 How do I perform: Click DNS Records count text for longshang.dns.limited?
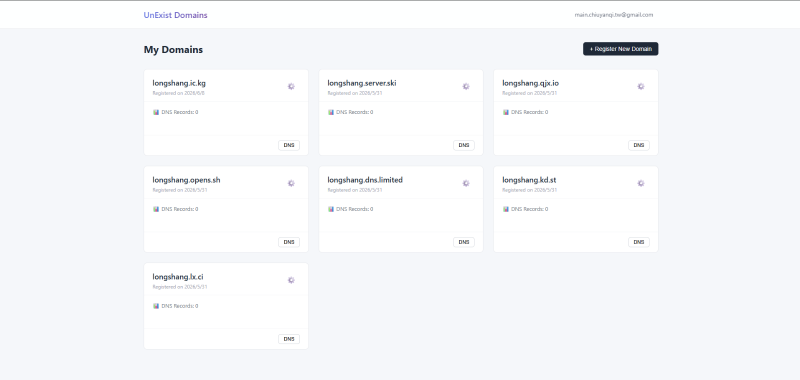coord(355,209)
